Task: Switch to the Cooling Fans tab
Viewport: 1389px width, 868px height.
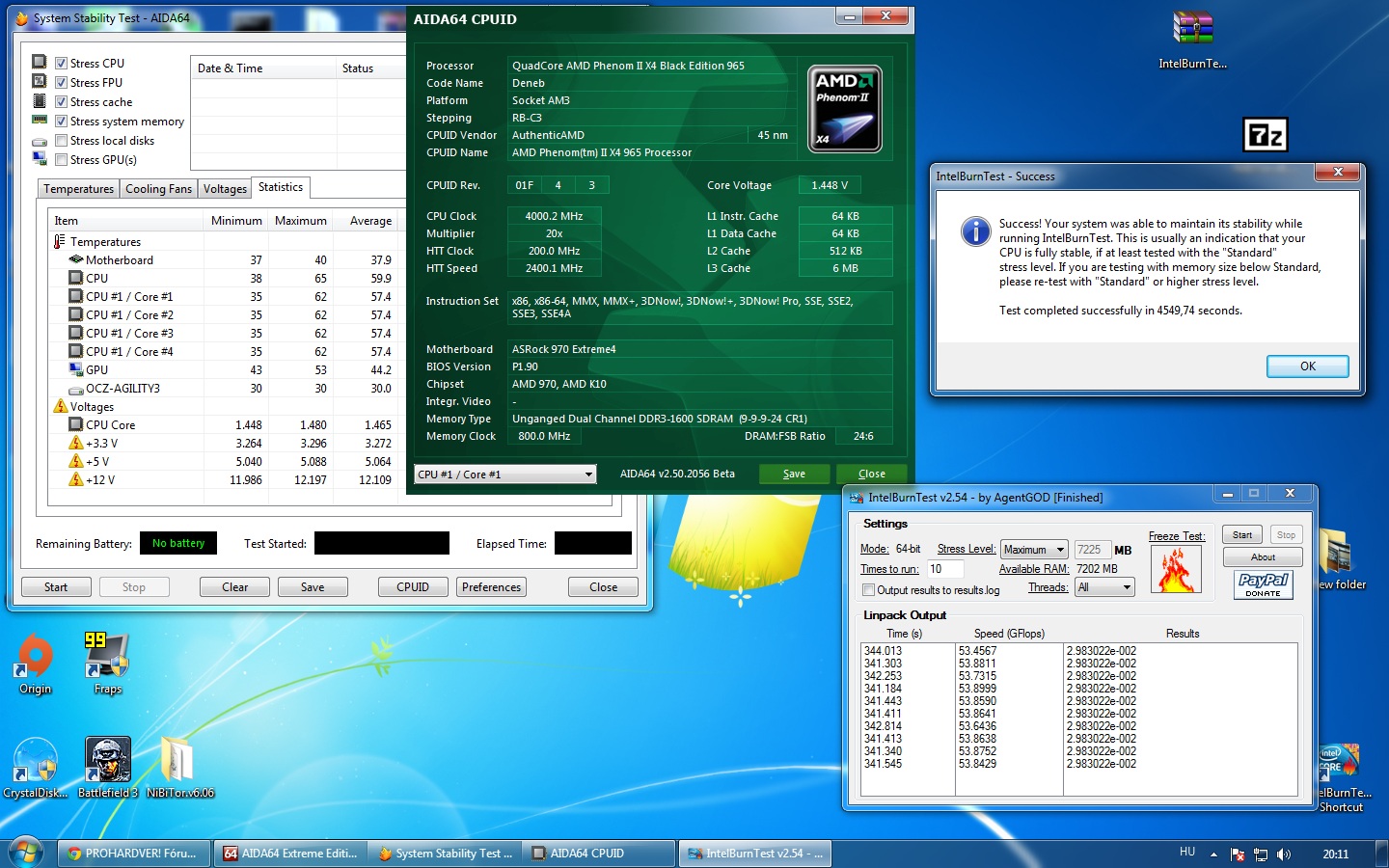Action: pyautogui.click(x=159, y=189)
